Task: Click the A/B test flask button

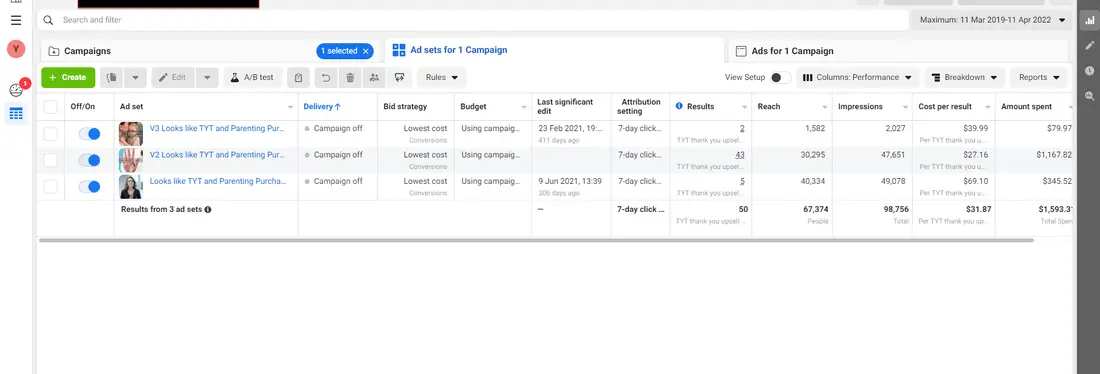Action: pyautogui.click(x=253, y=77)
